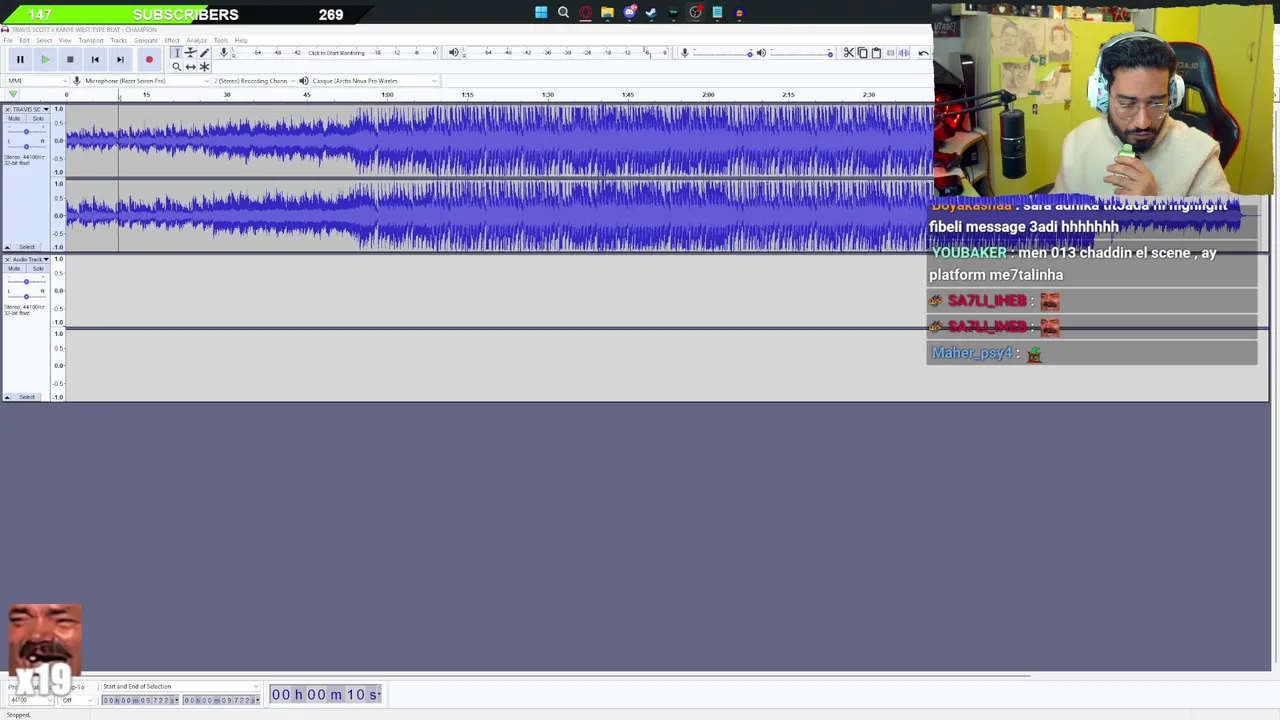Start recording with the red Record button
The width and height of the screenshot is (1280, 720).
149,59
